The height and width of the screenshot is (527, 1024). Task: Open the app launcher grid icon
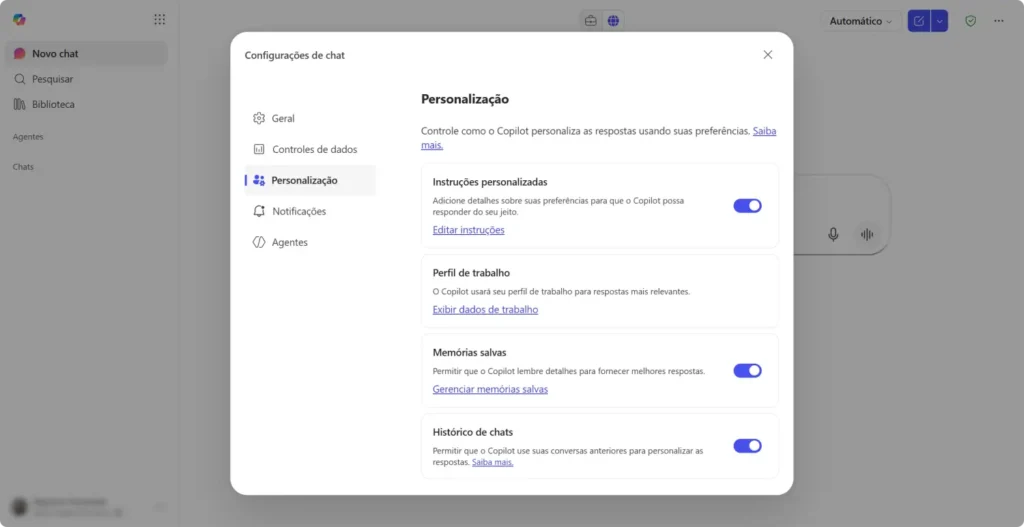pos(159,20)
